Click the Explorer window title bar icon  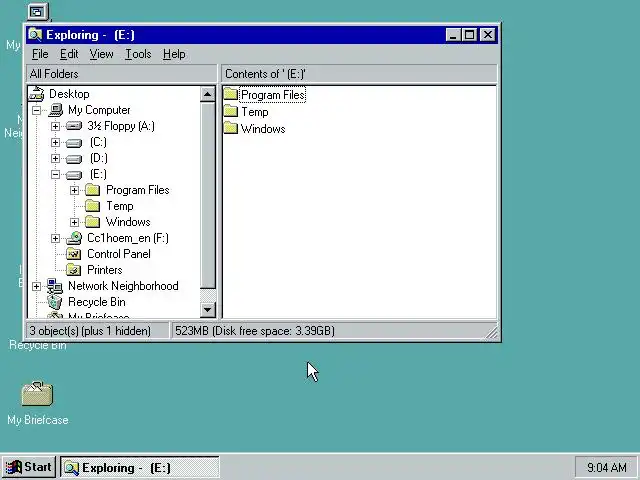tap(36, 35)
